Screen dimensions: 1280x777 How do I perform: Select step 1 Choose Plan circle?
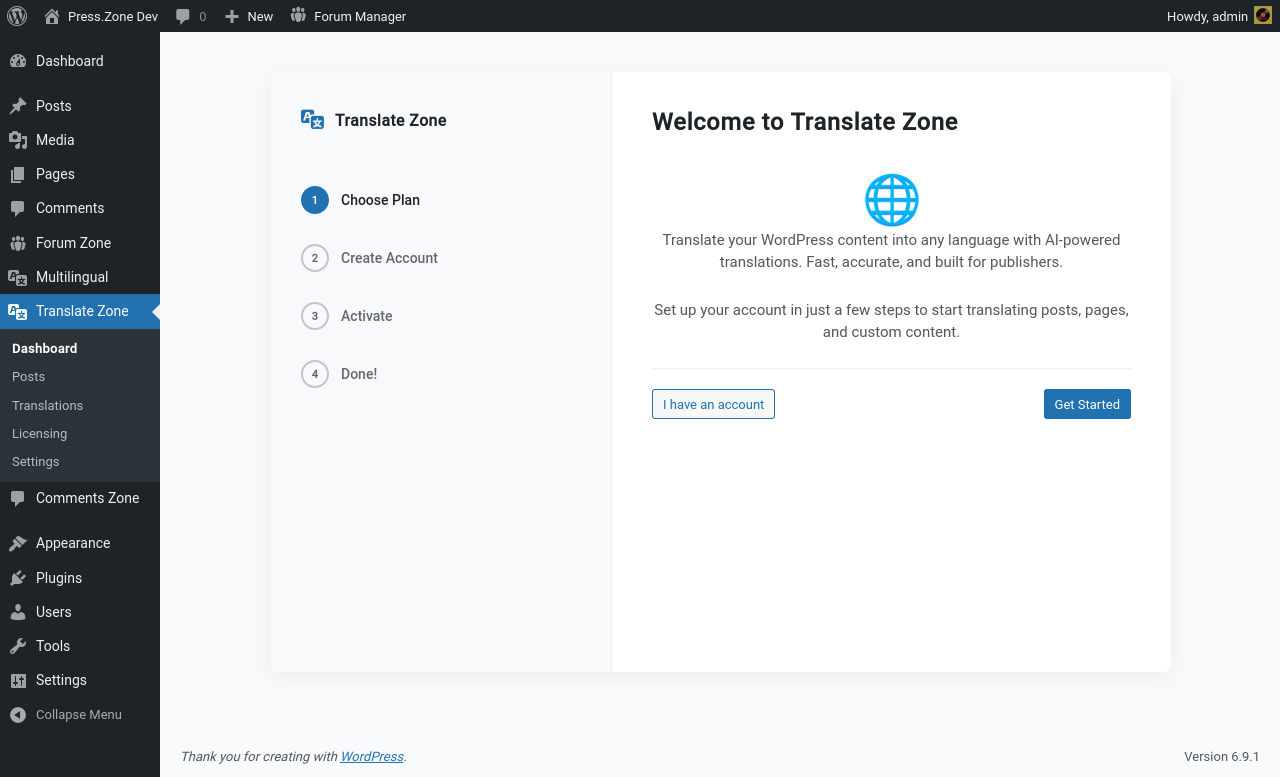[315, 200]
